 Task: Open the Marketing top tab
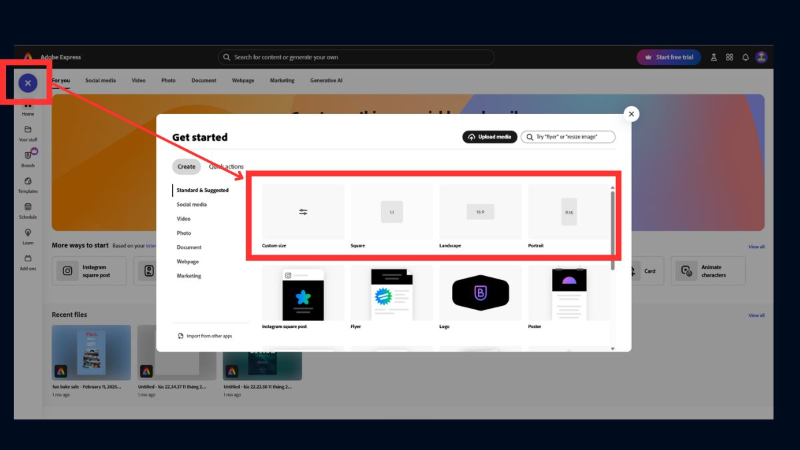click(282, 81)
